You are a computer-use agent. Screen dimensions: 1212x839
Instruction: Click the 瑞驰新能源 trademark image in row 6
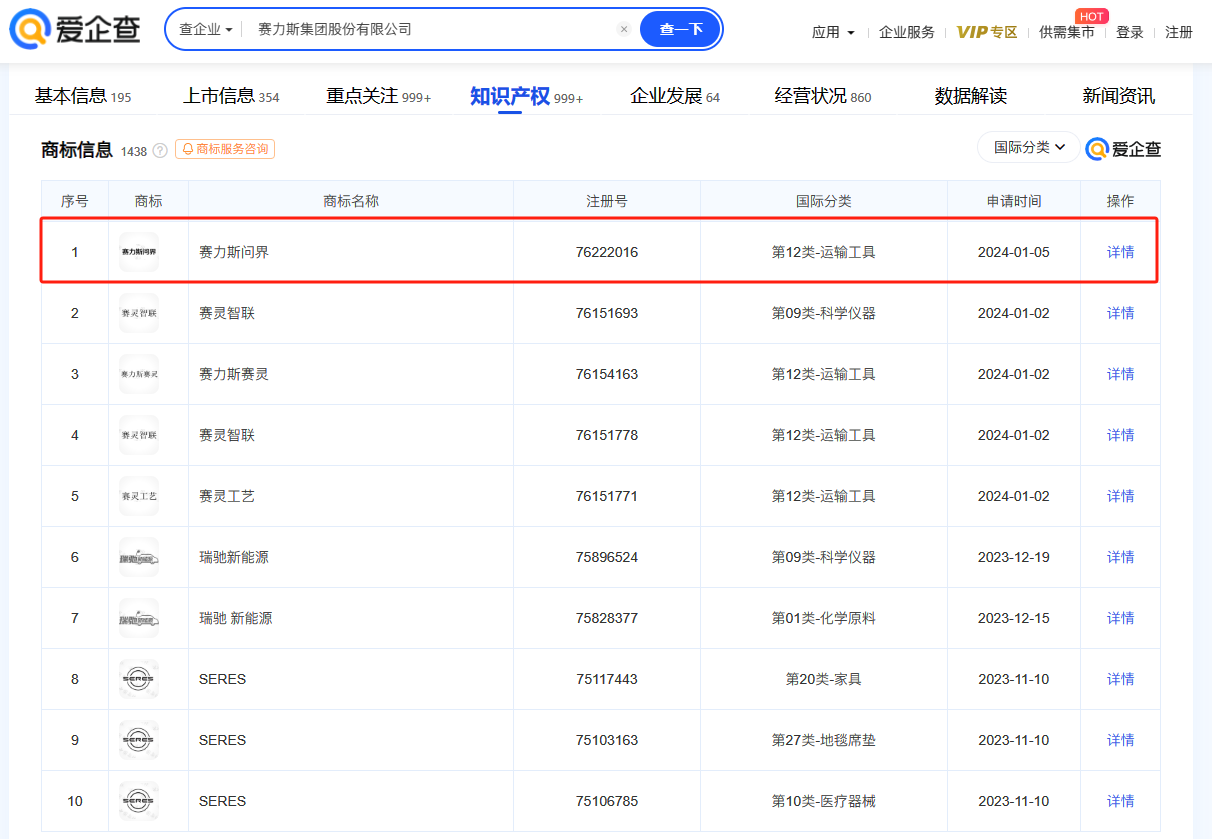point(138,557)
